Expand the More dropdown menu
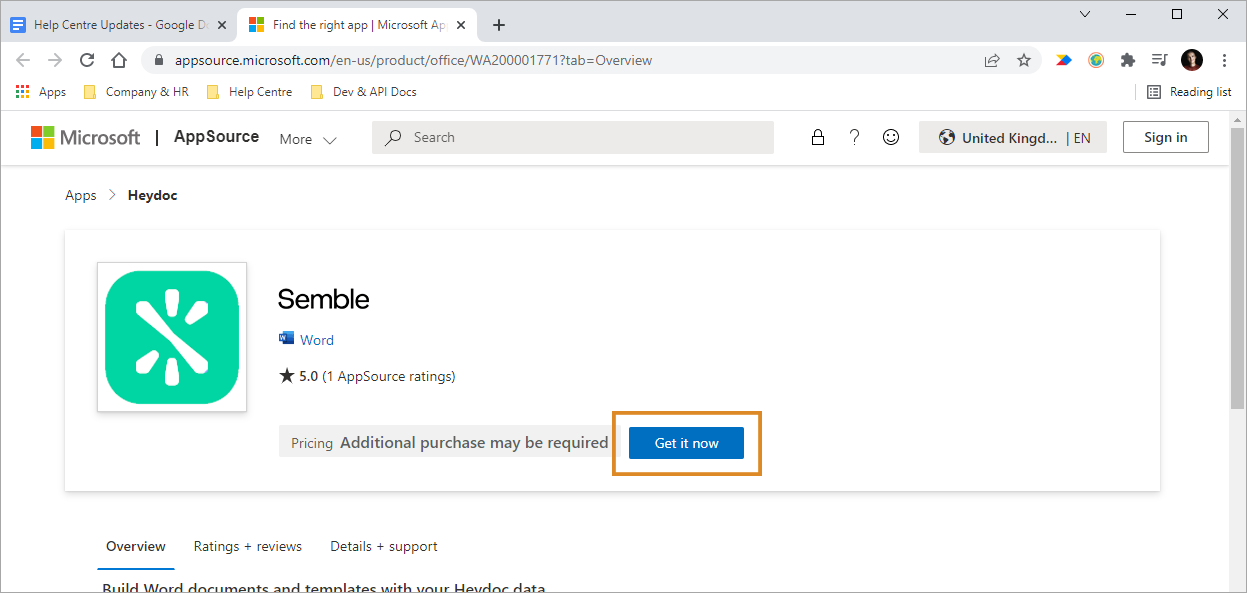The height and width of the screenshot is (593, 1247). point(308,139)
